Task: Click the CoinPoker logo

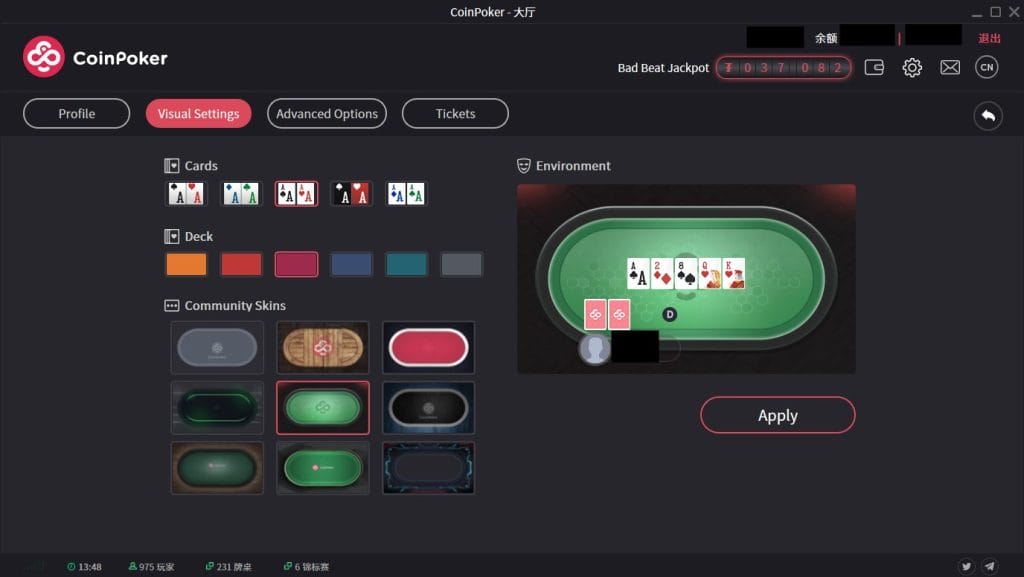Action: click(95, 57)
